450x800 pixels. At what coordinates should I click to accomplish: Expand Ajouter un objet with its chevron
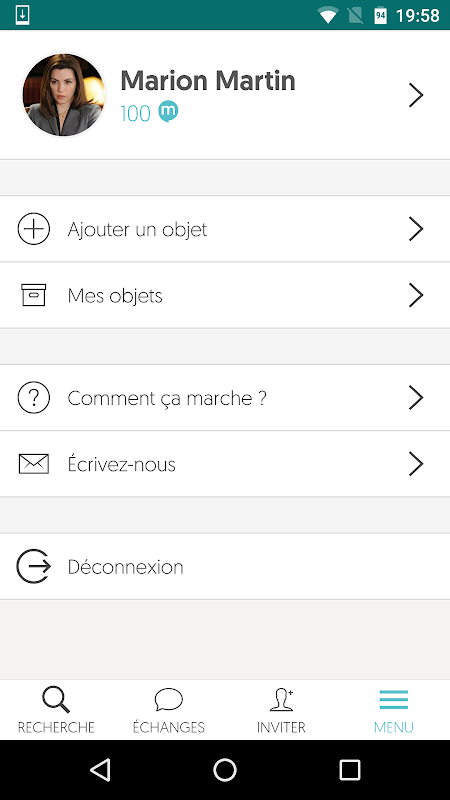[416, 229]
